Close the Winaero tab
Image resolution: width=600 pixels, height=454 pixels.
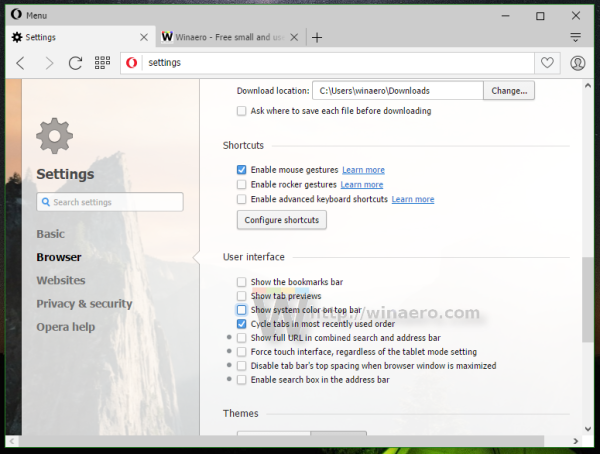294,37
